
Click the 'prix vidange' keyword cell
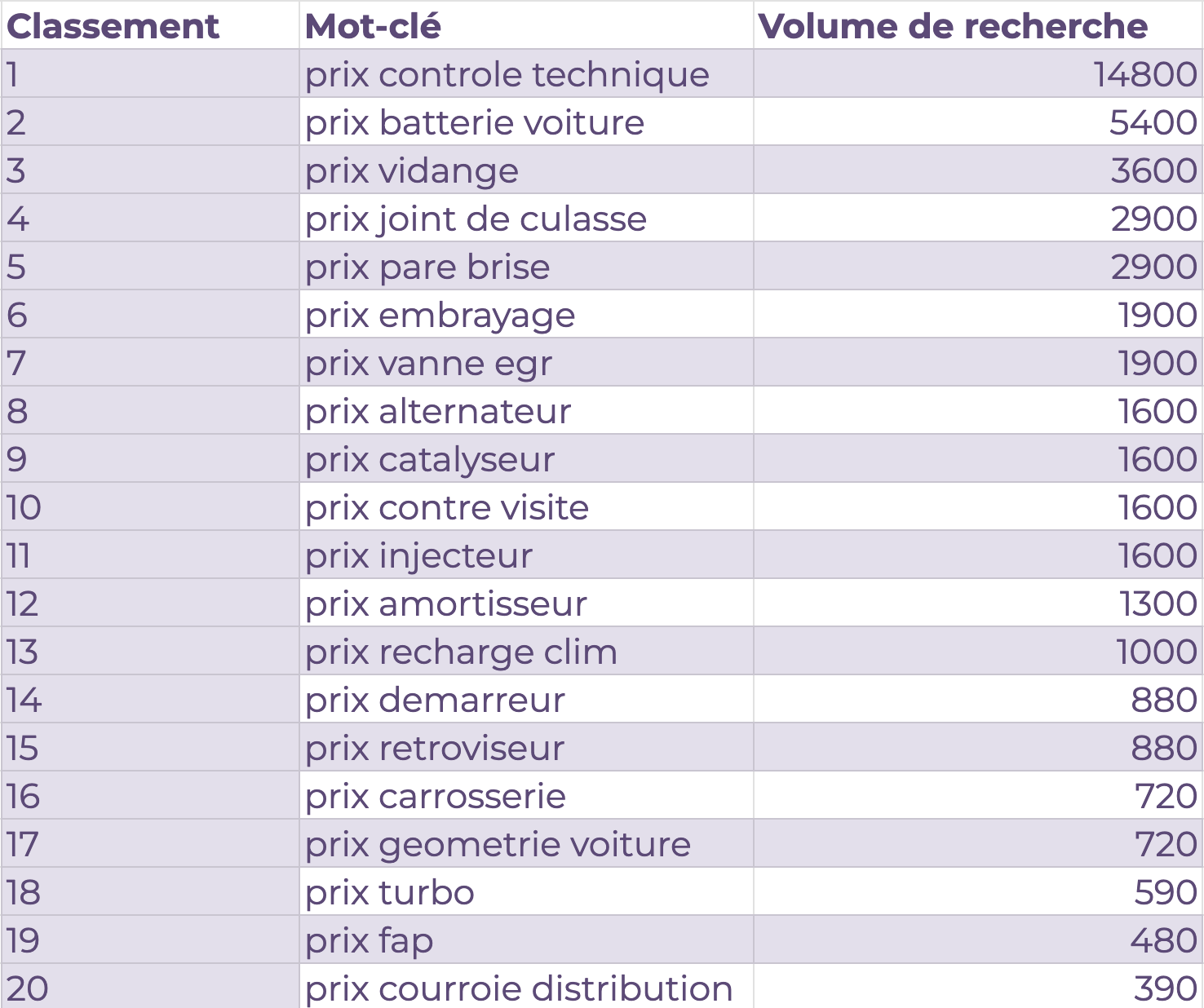(x=412, y=170)
